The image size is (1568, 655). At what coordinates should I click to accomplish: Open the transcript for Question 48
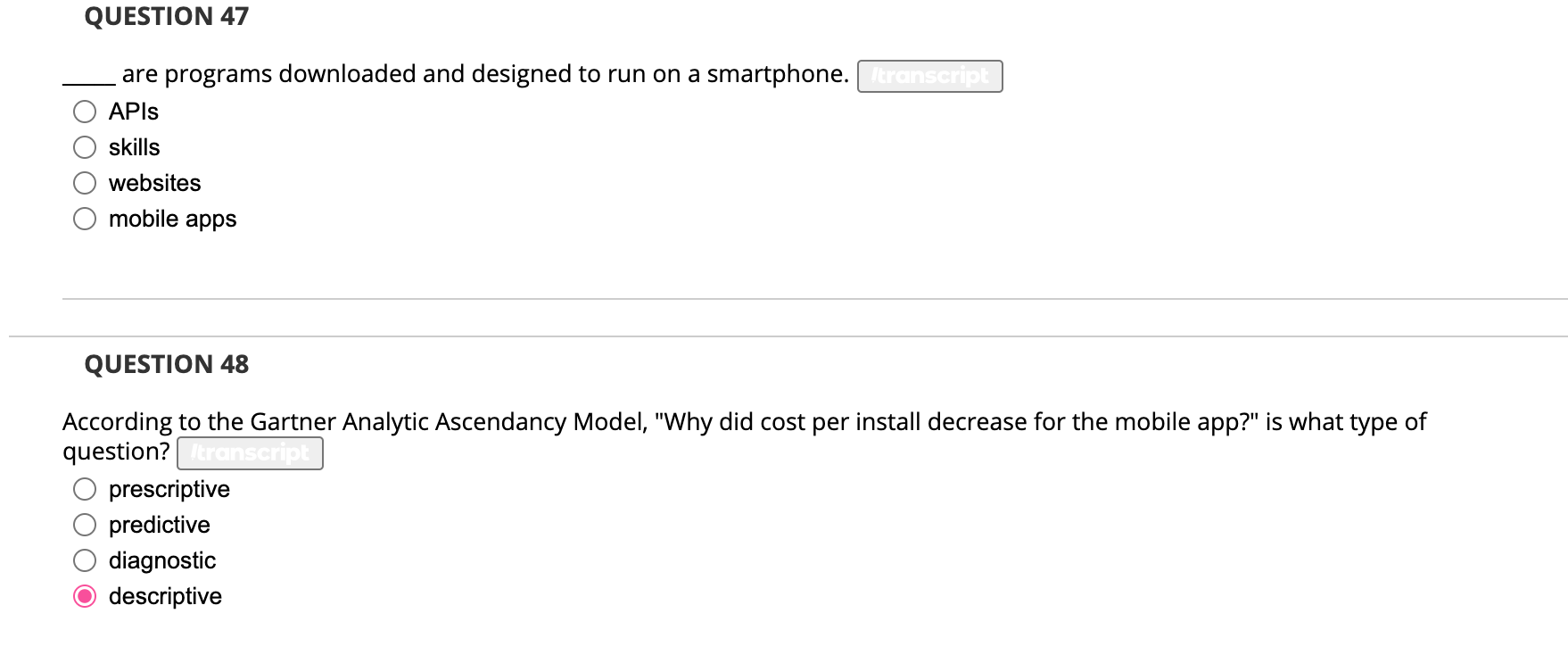[x=250, y=452]
